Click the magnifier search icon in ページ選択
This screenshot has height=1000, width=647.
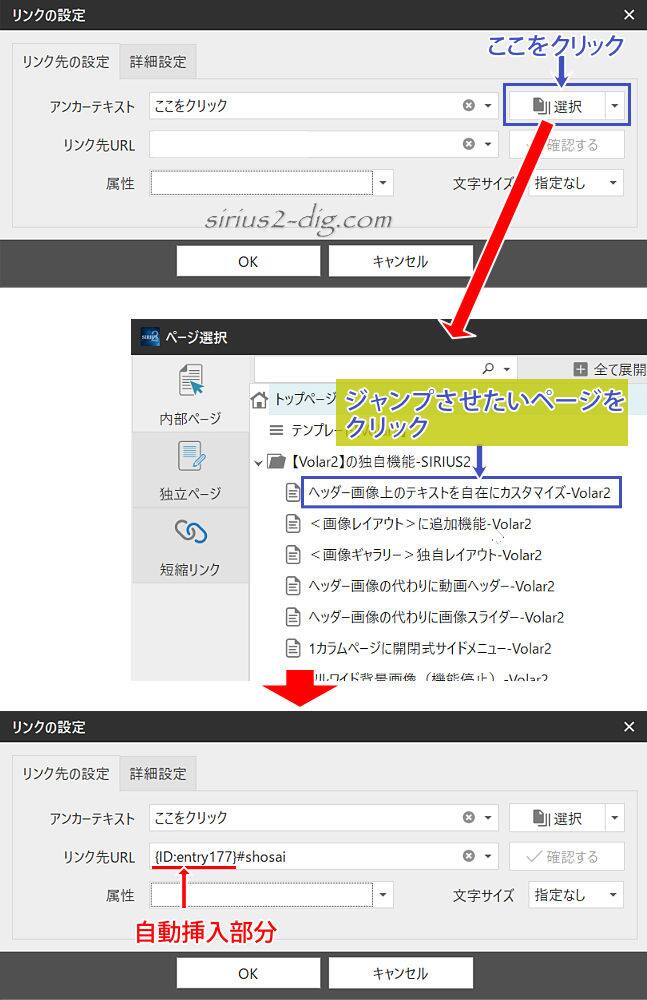488,368
